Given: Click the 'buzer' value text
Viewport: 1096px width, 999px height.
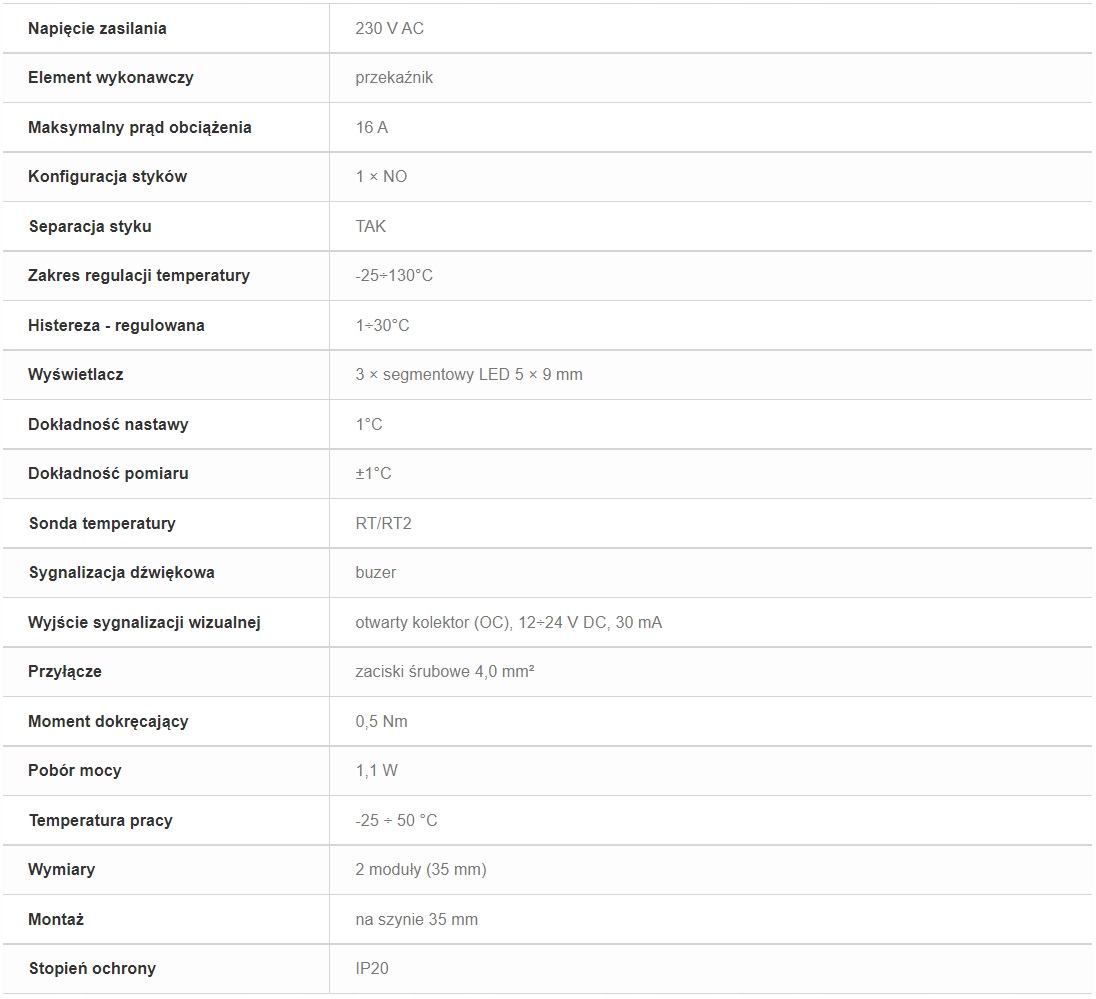Looking at the screenshot, I should click(375, 572).
